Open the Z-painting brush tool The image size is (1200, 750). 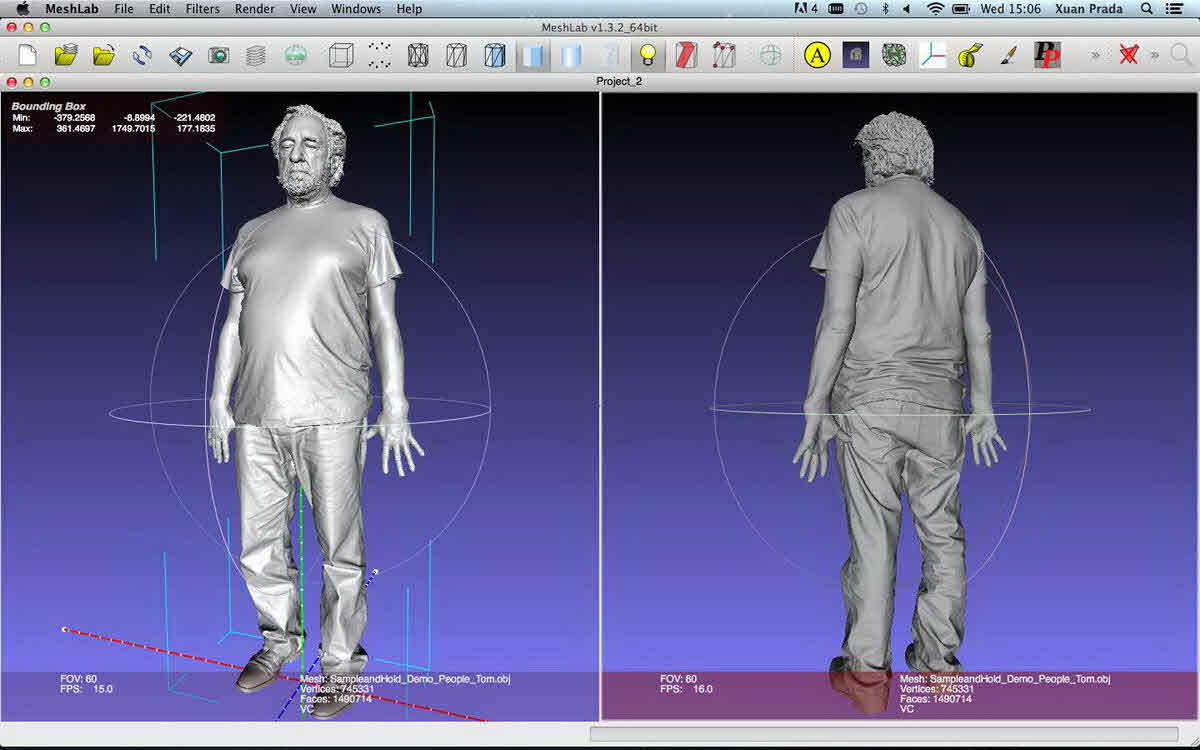pyautogui.click(x=1008, y=56)
